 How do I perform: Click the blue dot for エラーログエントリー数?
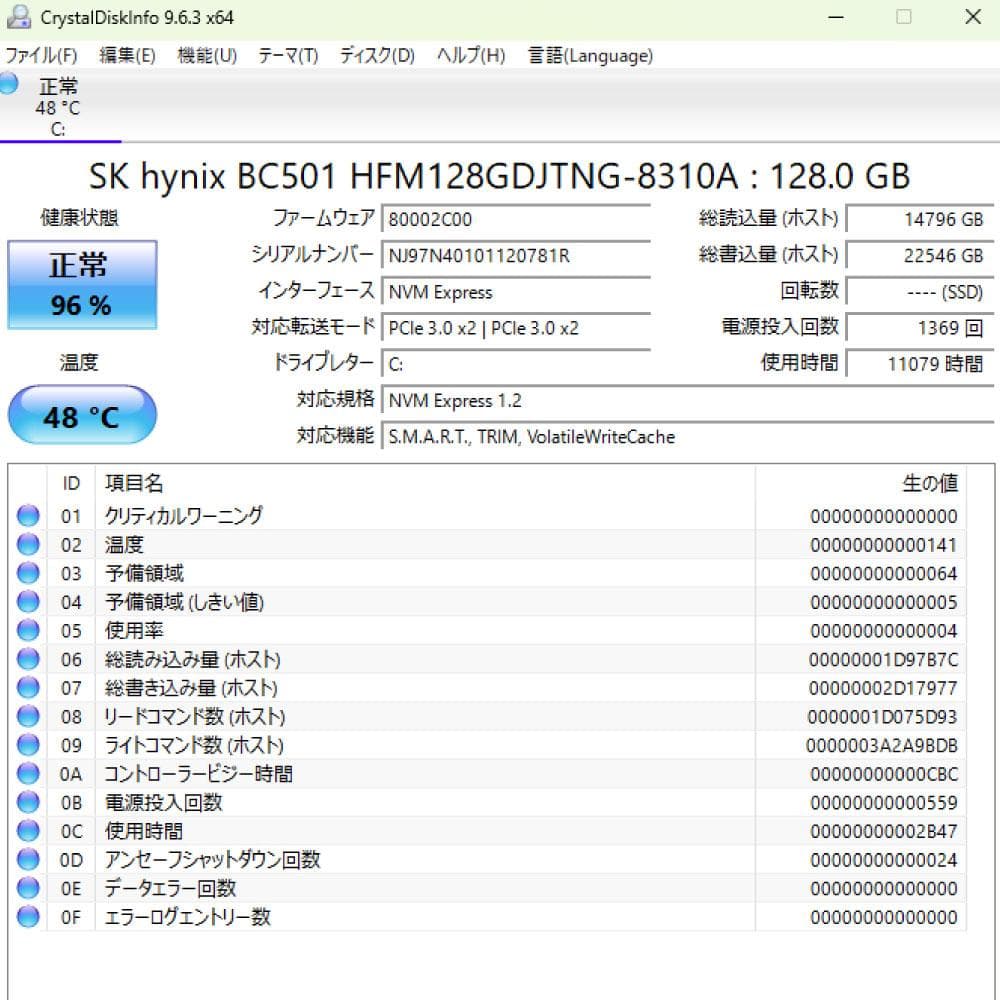[29, 916]
